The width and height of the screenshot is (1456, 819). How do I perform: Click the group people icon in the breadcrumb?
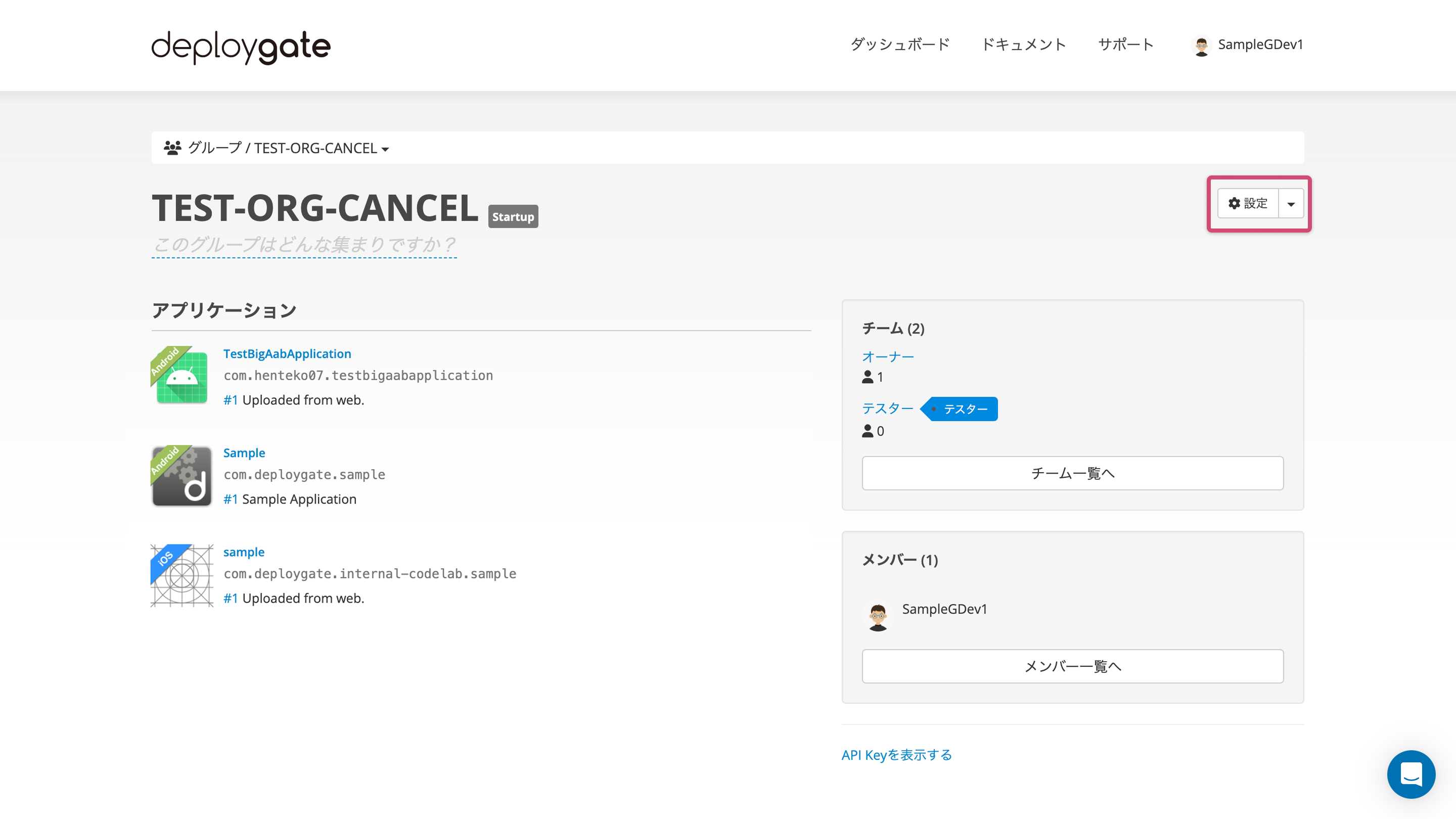[x=173, y=147]
